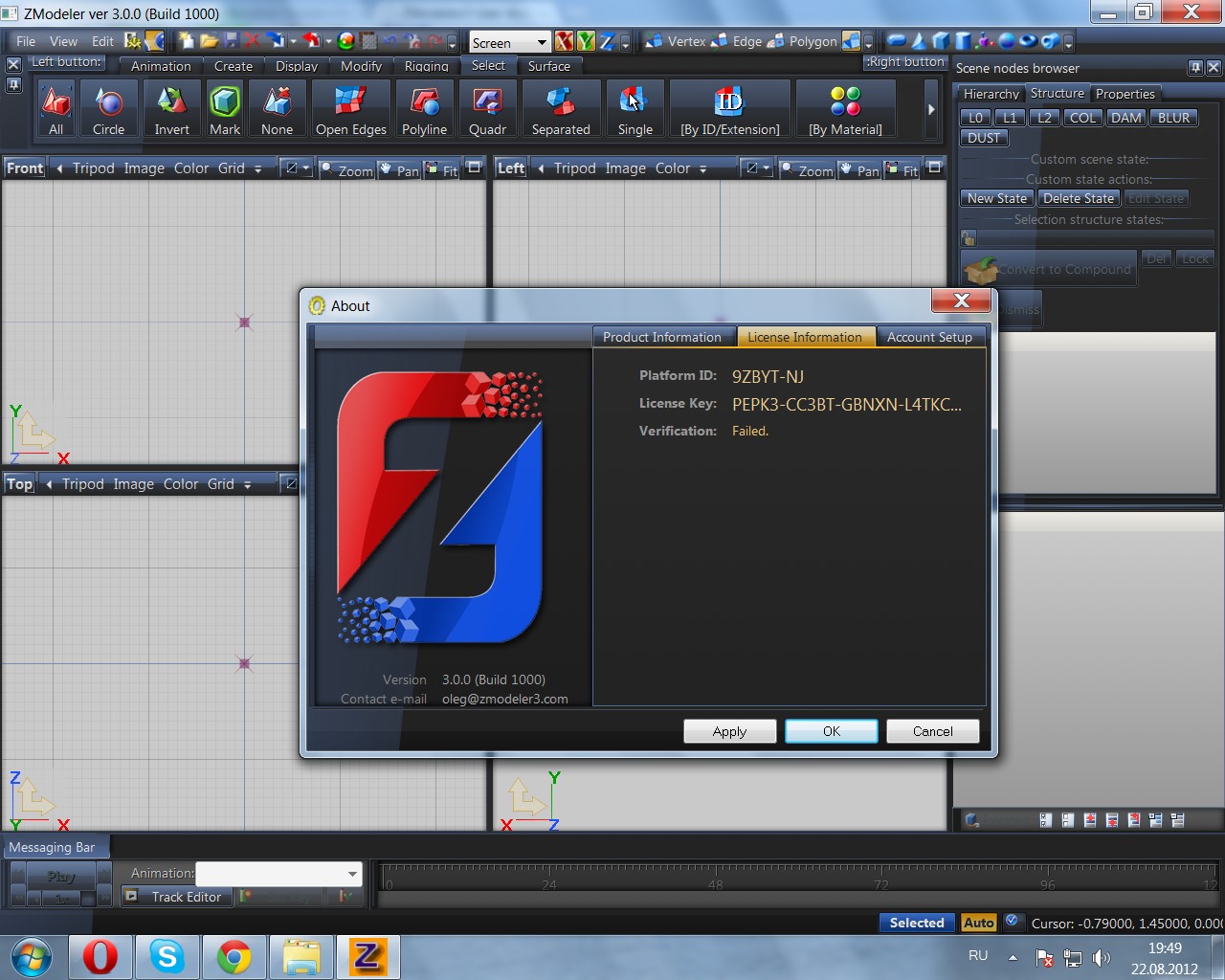This screenshot has height=980, width=1225.
Task: Open Opera browser from the taskbar
Action: click(100, 957)
